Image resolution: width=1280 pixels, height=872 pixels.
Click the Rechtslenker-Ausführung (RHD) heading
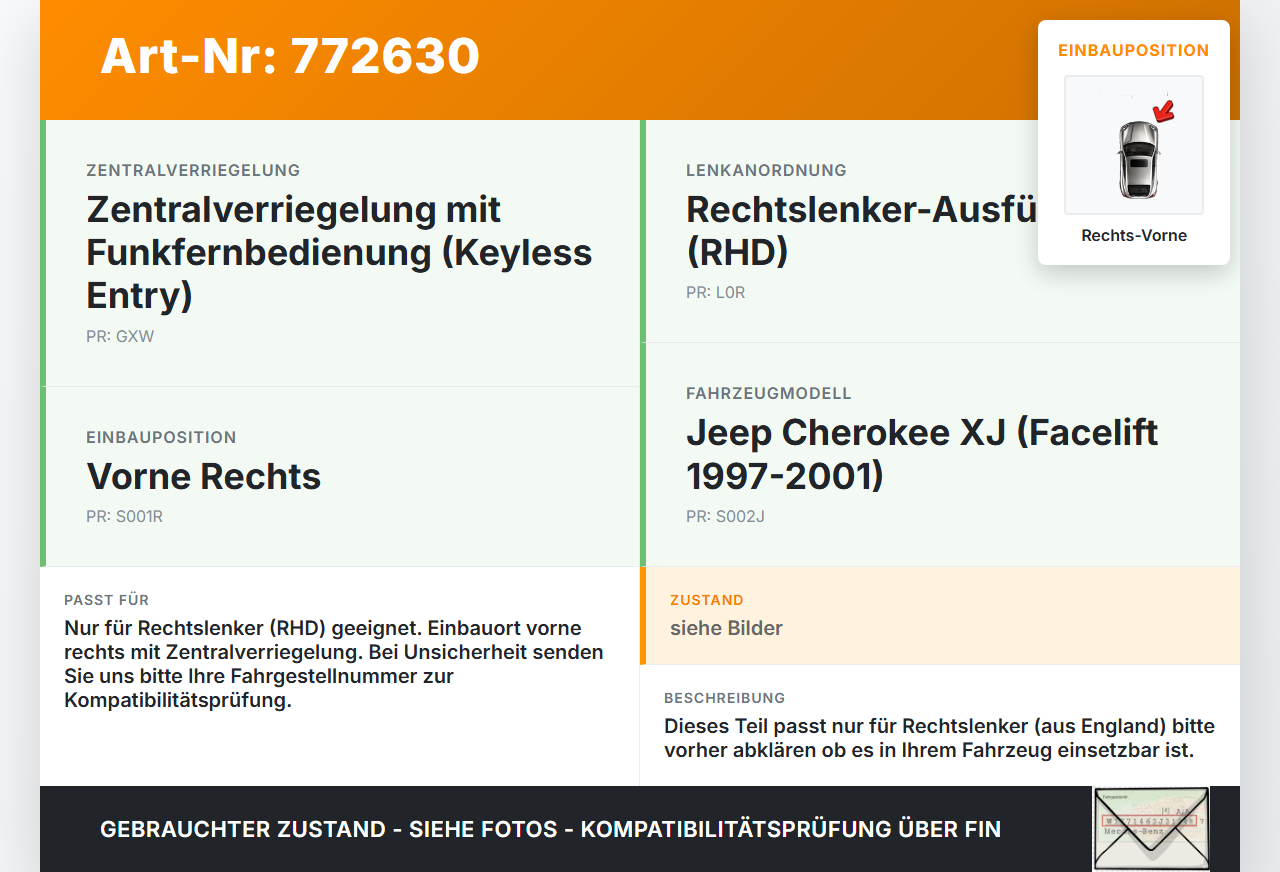click(x=862, y=231)
